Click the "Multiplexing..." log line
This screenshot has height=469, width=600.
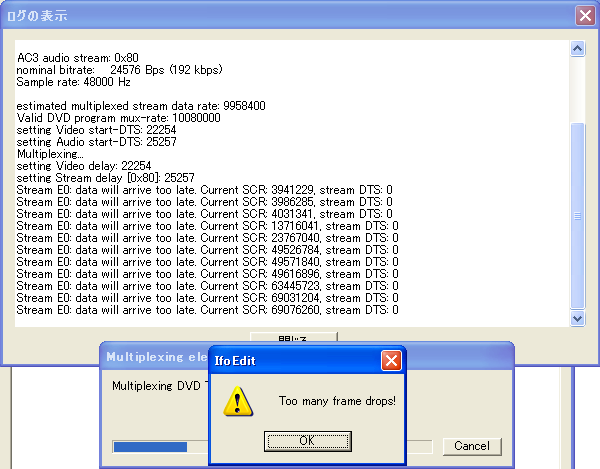click(x=50, y=153)
